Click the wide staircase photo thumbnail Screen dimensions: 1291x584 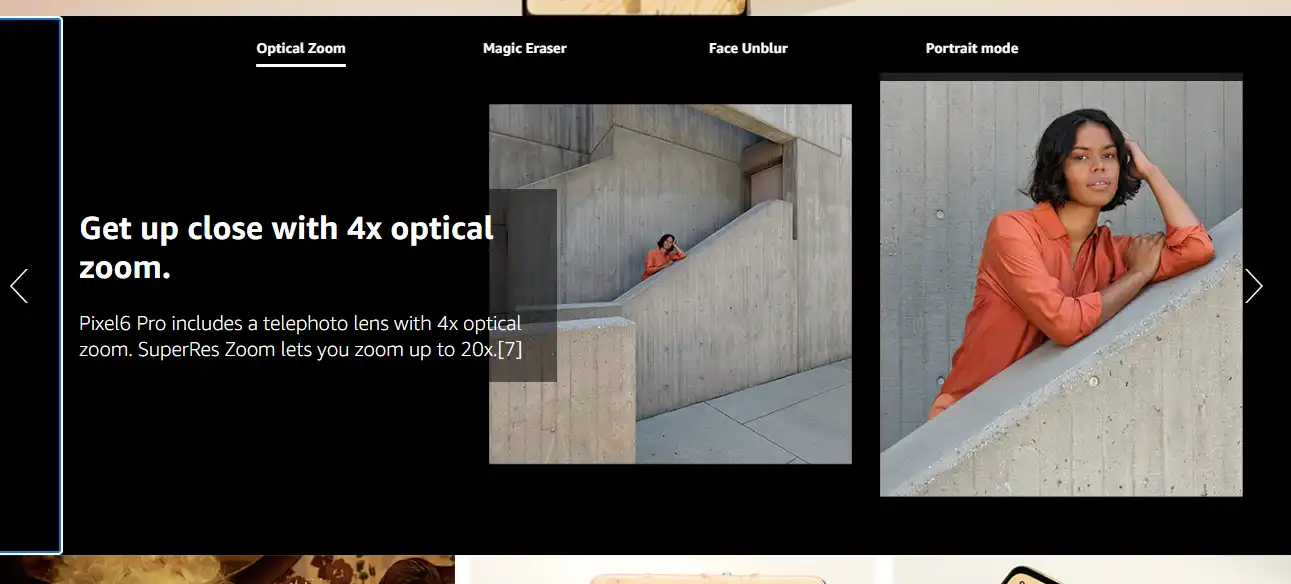coord(670,284)
